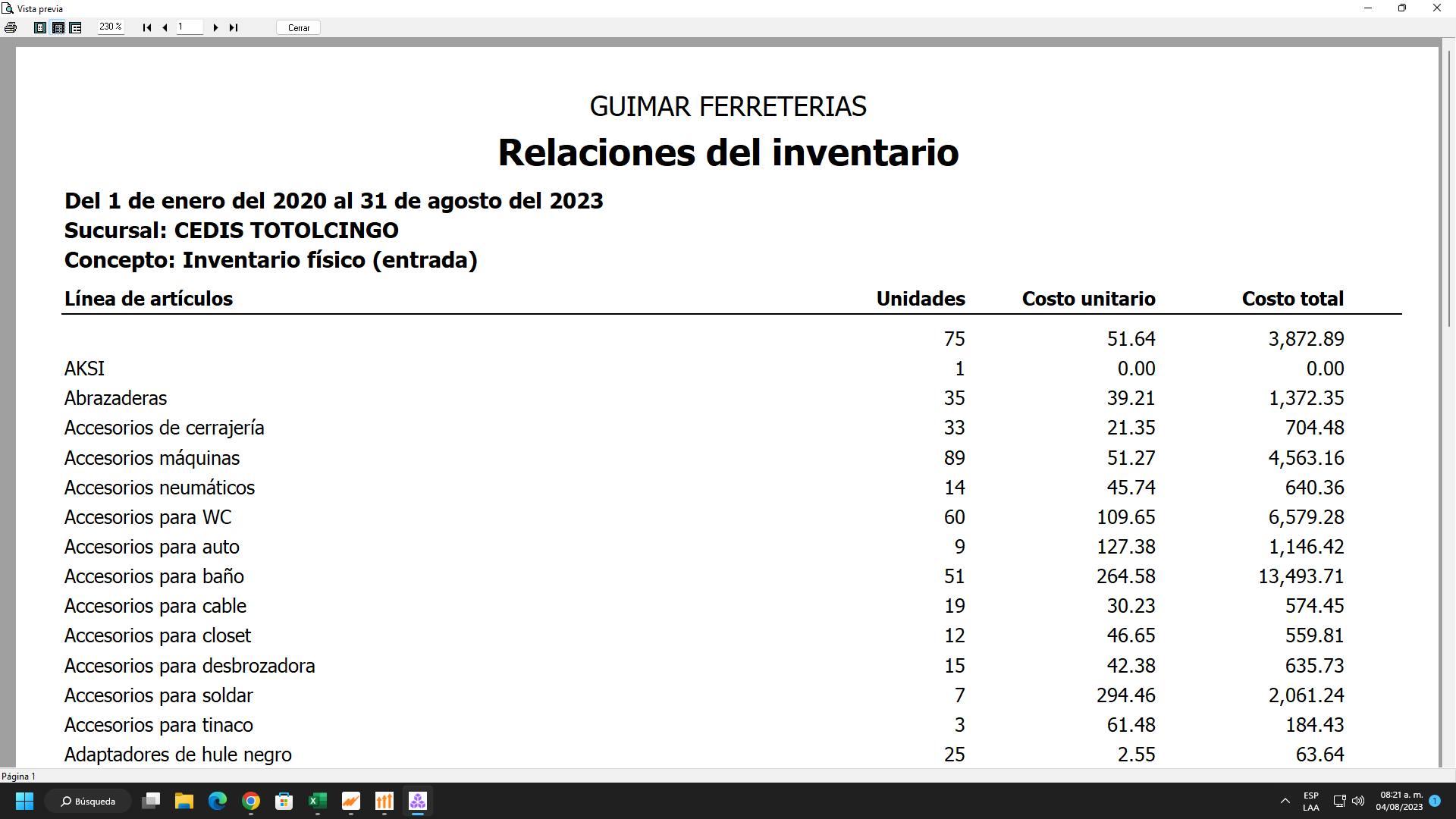This screenshot has width=1456, height=819.
Task: Open the taskbar Búsqueda search box
Action: (88, 801)
